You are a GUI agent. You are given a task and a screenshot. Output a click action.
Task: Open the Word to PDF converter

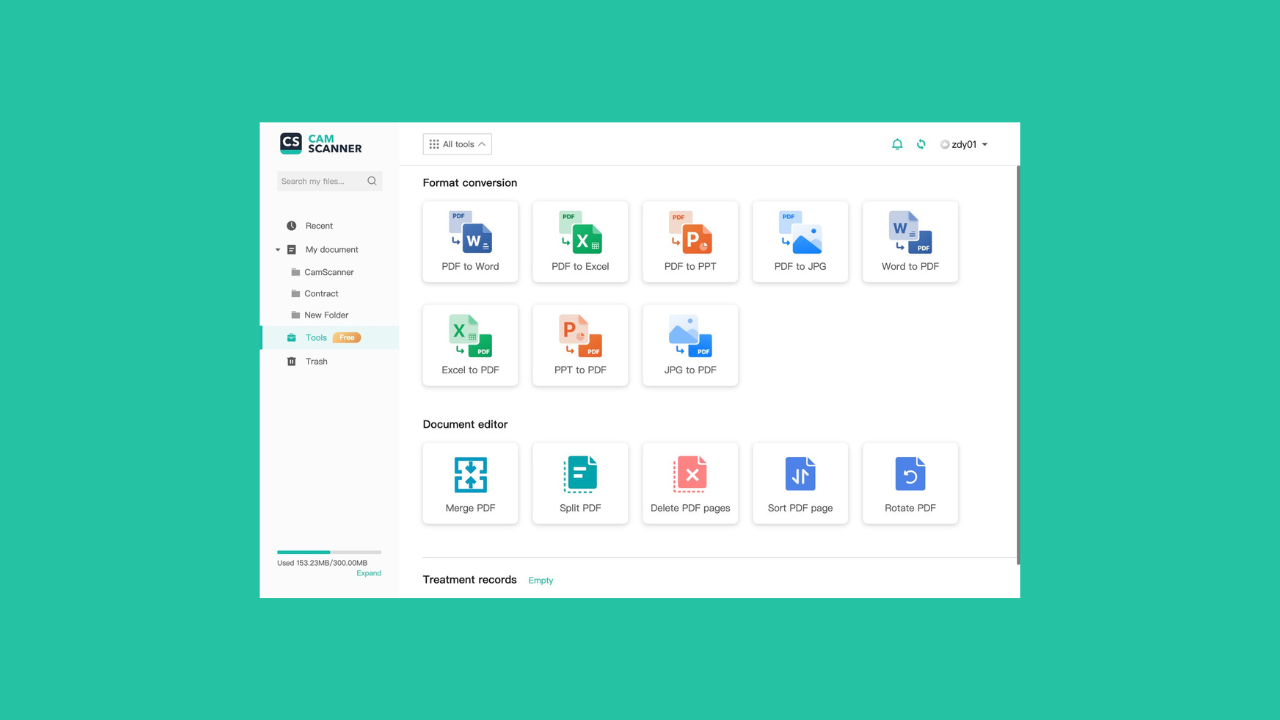coord(910,242)
